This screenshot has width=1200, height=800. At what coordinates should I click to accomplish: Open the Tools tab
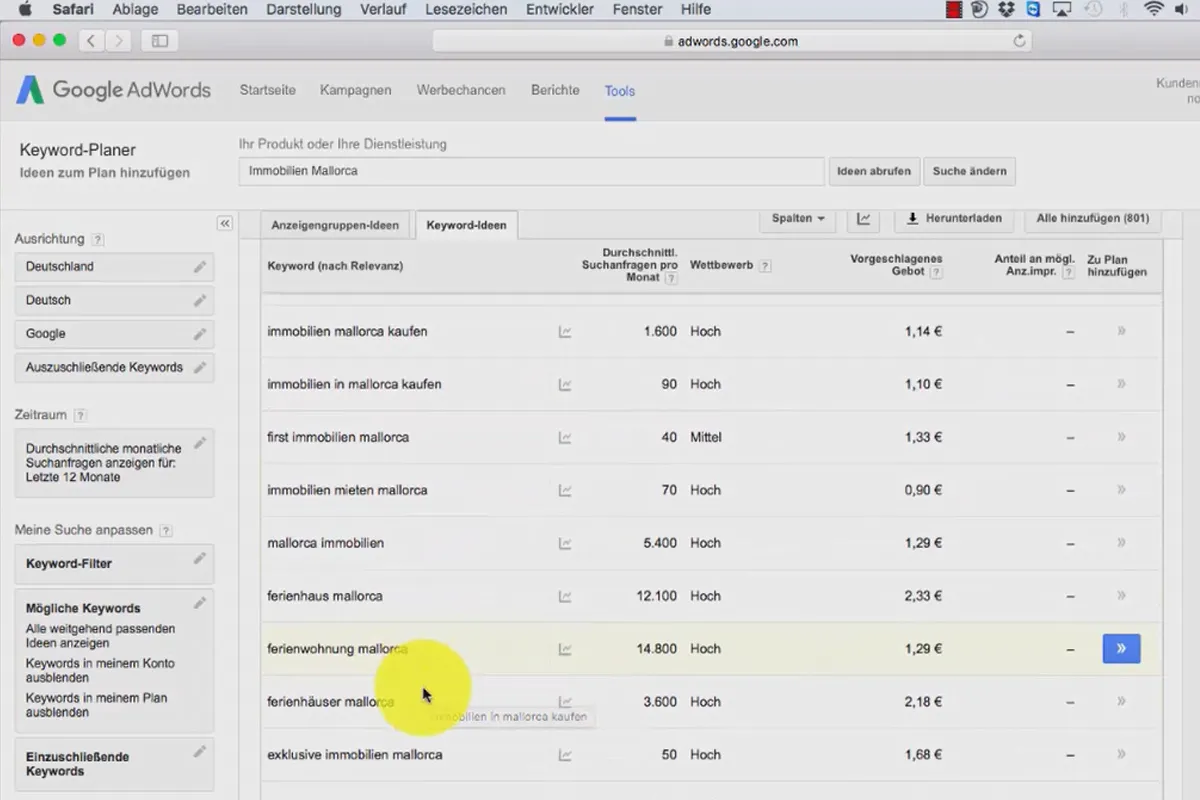tap(620, 91)
